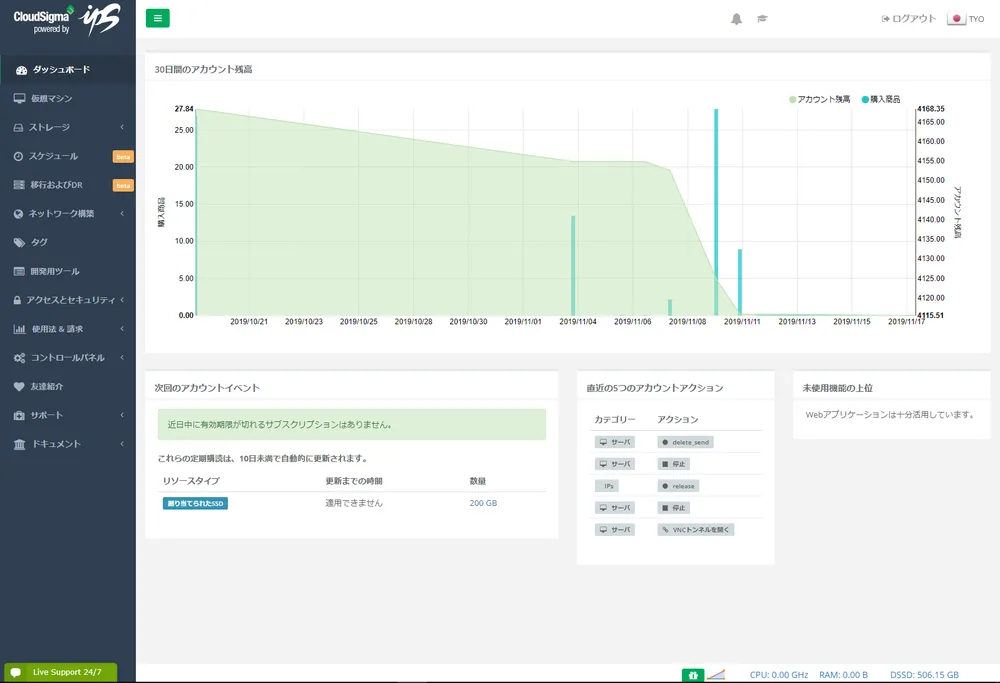Open the TYO location selector

pos(966,18)
